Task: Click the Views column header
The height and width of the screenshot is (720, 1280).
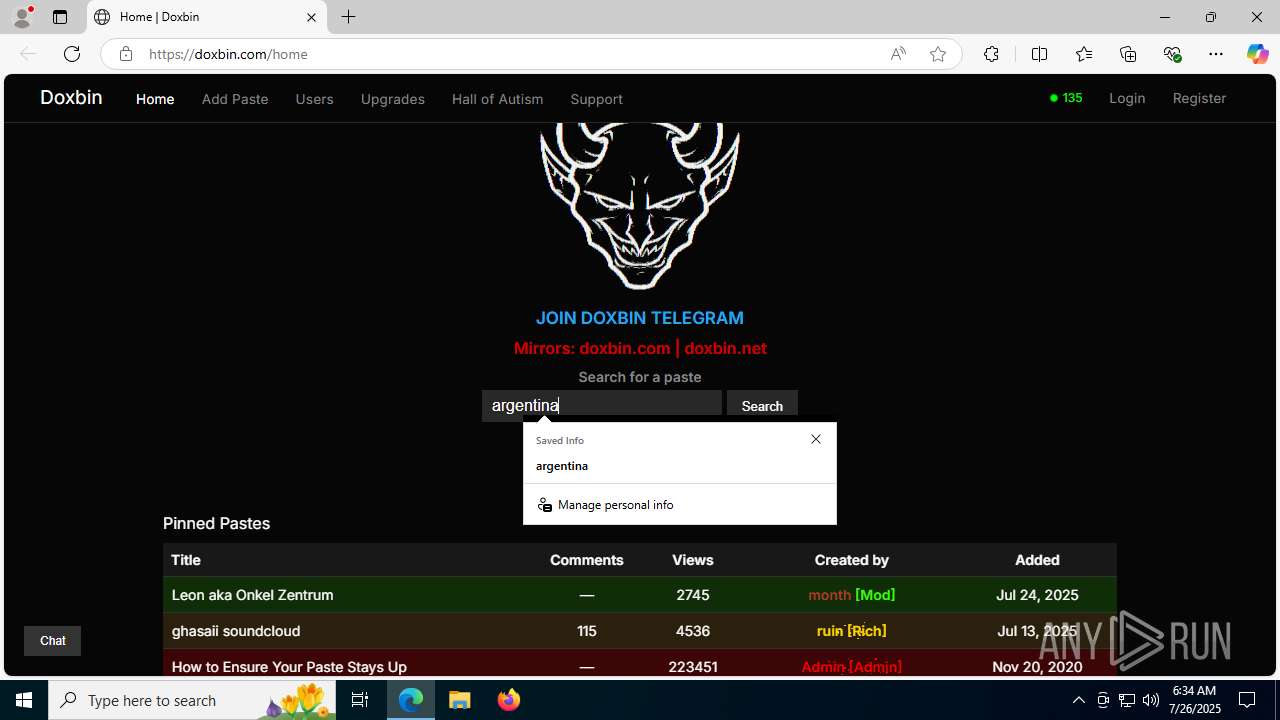Action: pyautogui.click(x=693, y=560)
